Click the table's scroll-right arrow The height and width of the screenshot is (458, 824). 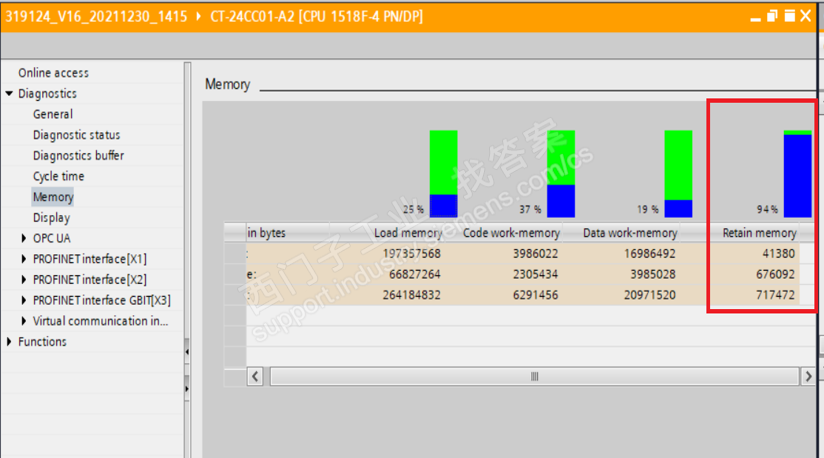coord(808,376)
